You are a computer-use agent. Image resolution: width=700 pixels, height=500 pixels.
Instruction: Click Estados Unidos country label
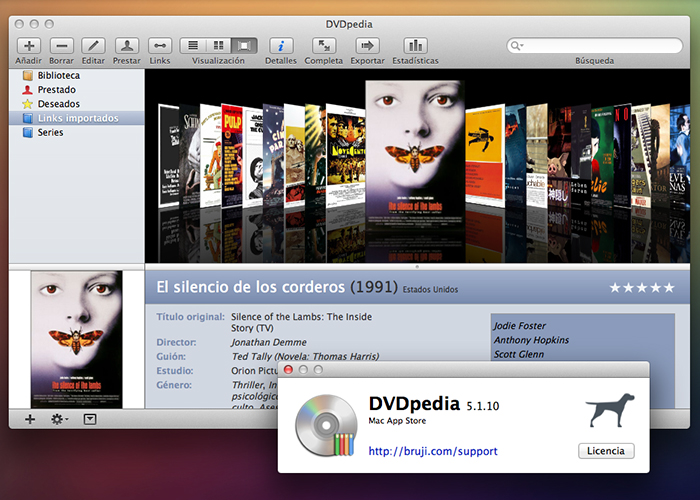point(430,290)
